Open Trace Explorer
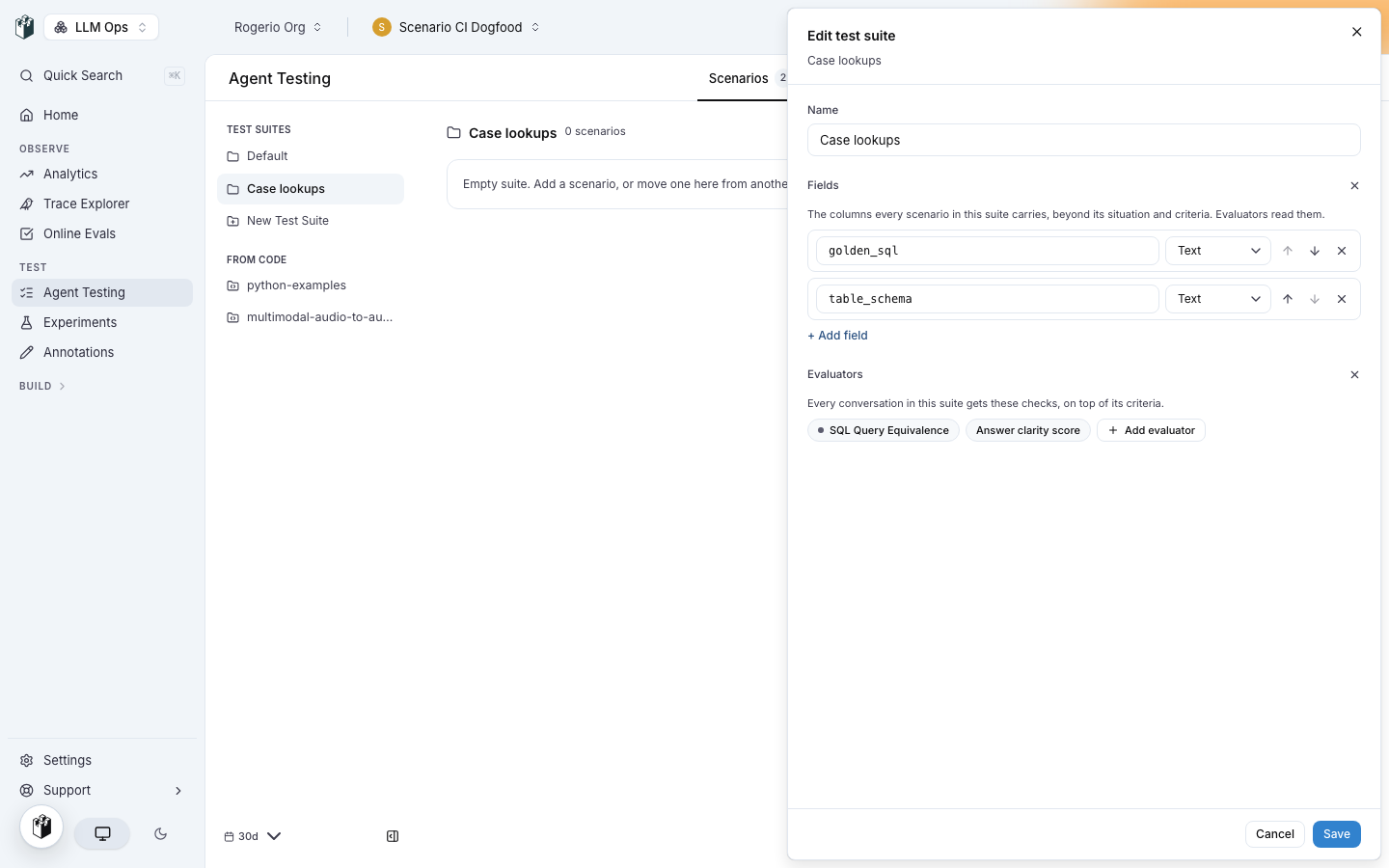The image size is (1389, 868). [102, 203]
